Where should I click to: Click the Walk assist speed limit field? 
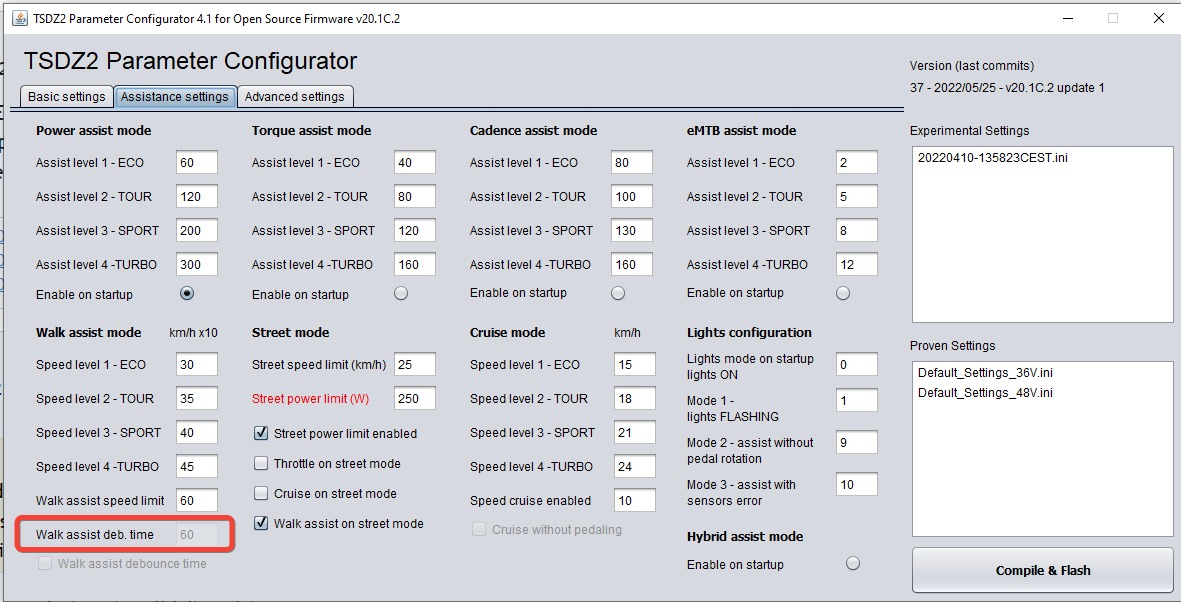coord(197,500)
